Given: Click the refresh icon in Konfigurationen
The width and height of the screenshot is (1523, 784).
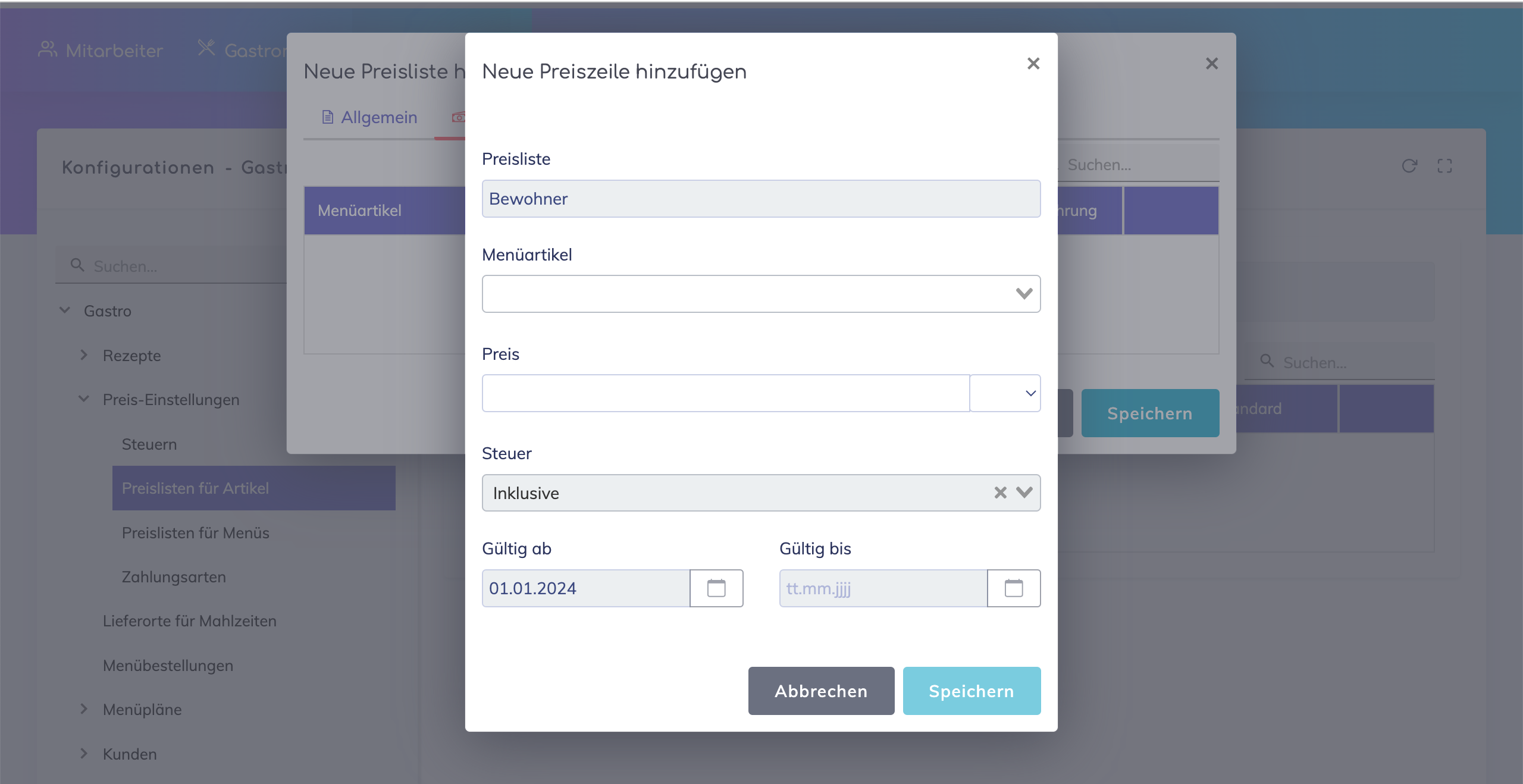Looking at the screenshot, I should coord(1409,166).
